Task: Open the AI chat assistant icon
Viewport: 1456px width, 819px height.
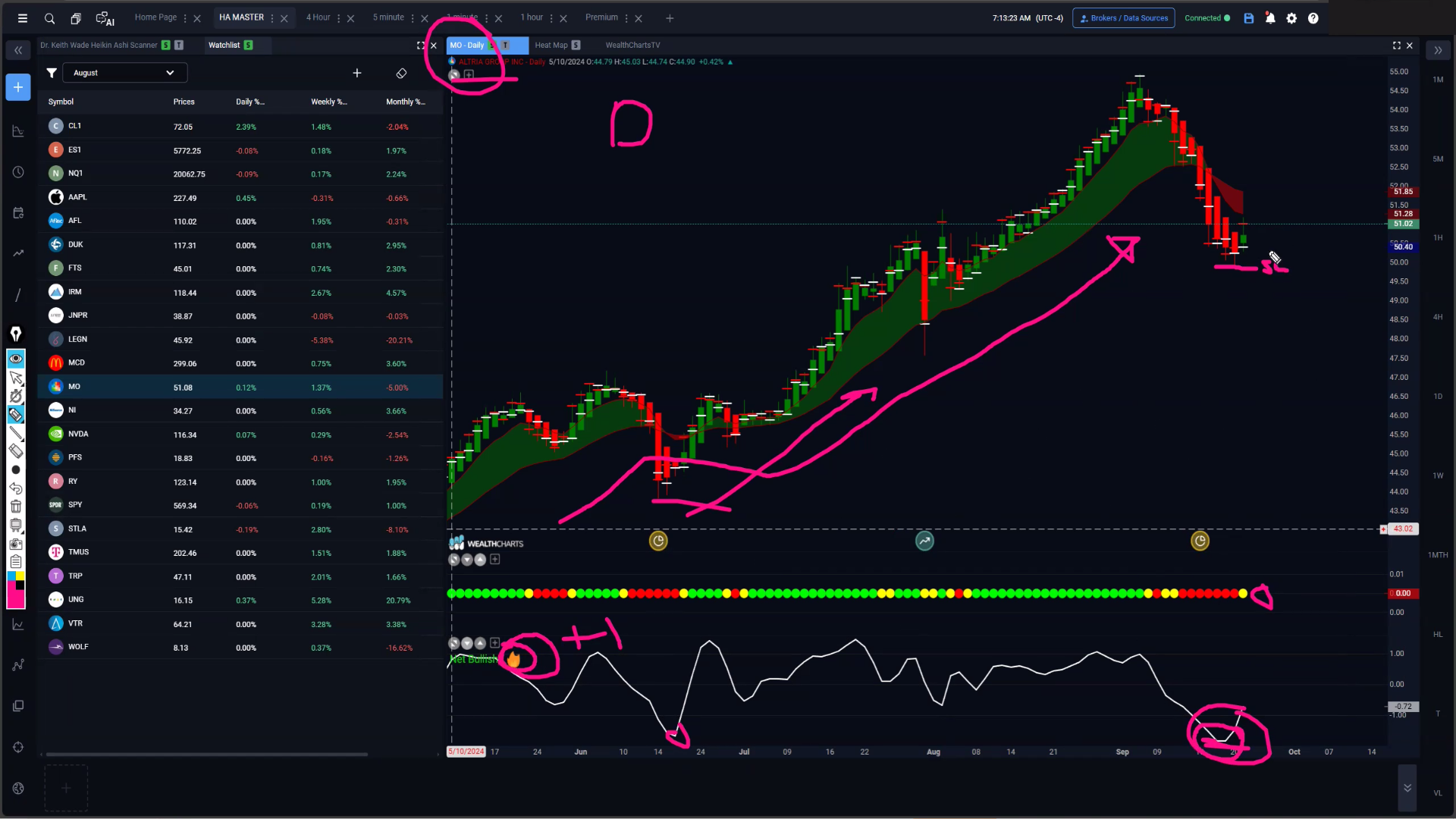Action: (105, 18)
